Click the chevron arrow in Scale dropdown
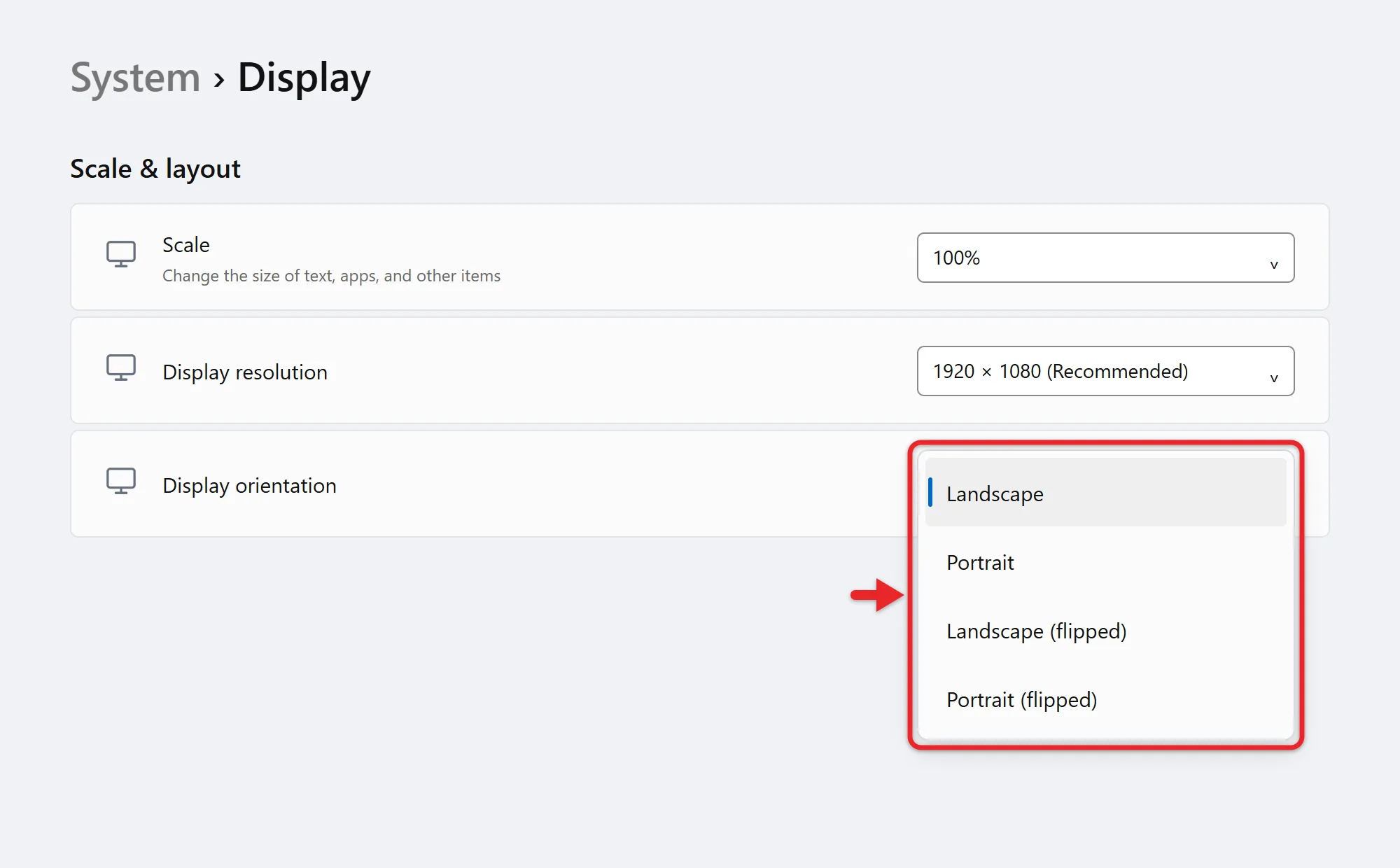 (x=1274, y=265)
